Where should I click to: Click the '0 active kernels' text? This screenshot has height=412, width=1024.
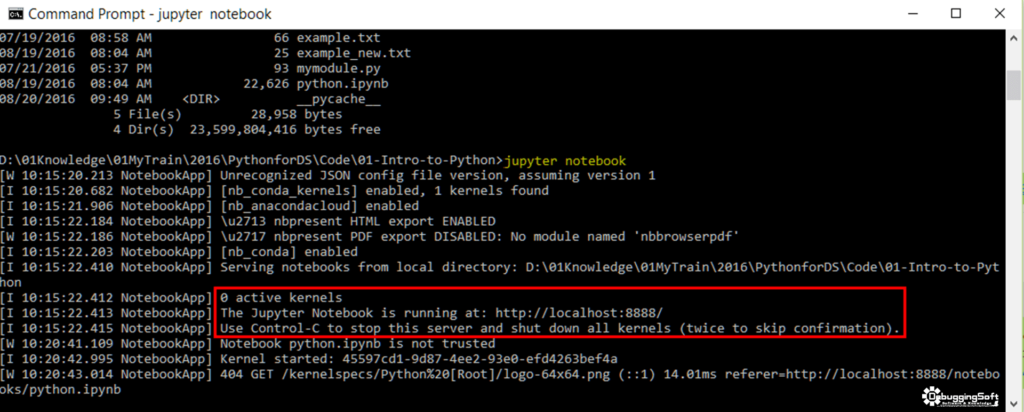tap(281, 298)
